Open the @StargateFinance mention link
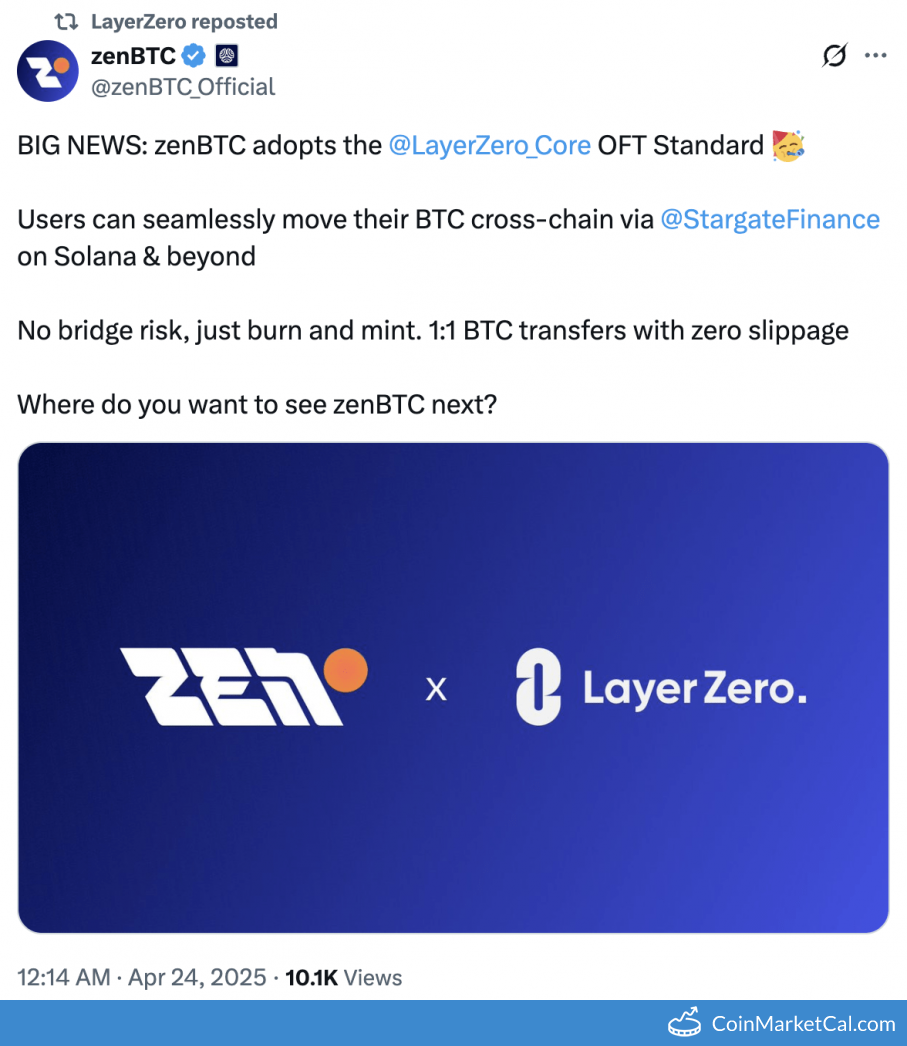 click(770, 219)
